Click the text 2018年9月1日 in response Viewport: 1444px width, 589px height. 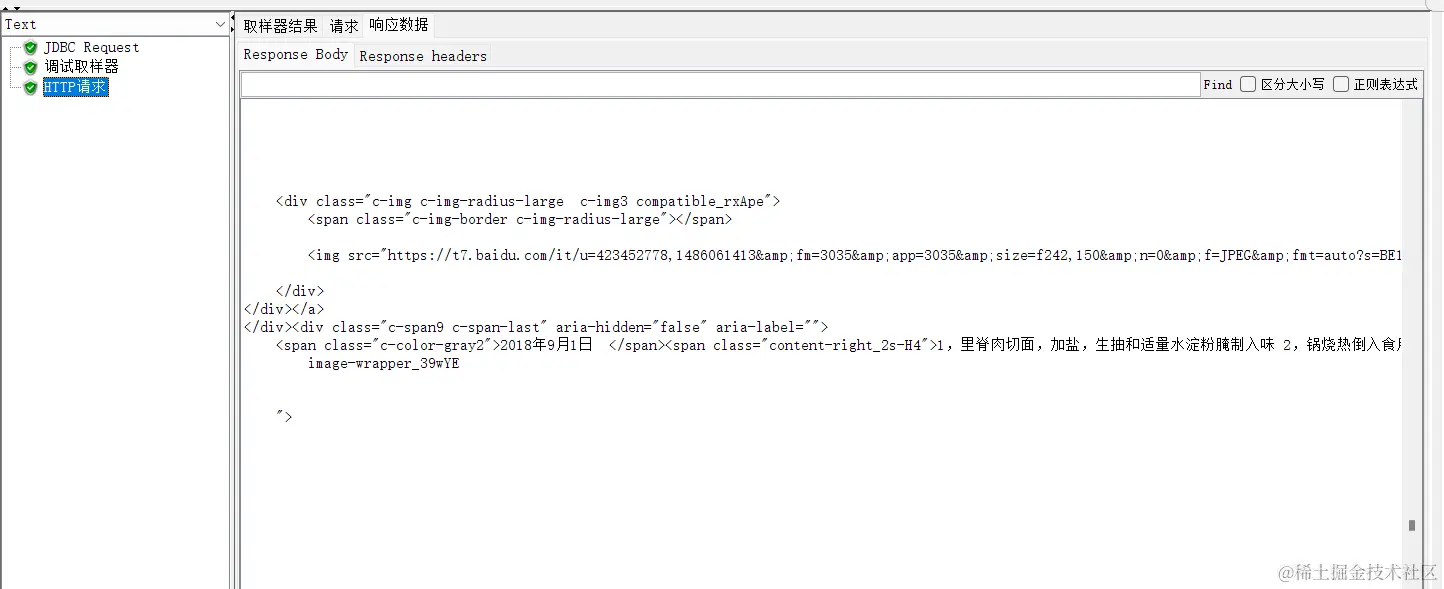[545, 345]
